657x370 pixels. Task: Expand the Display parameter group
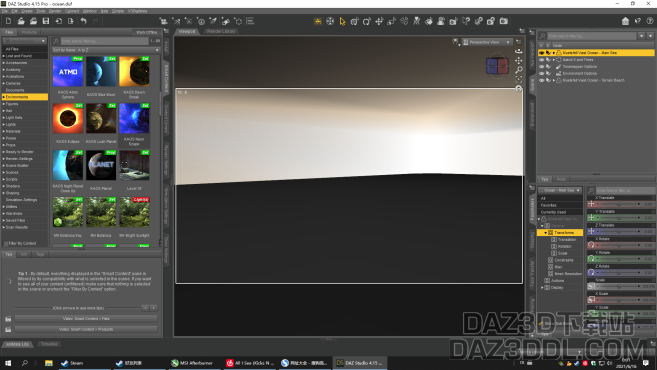(x=542, y=287)
